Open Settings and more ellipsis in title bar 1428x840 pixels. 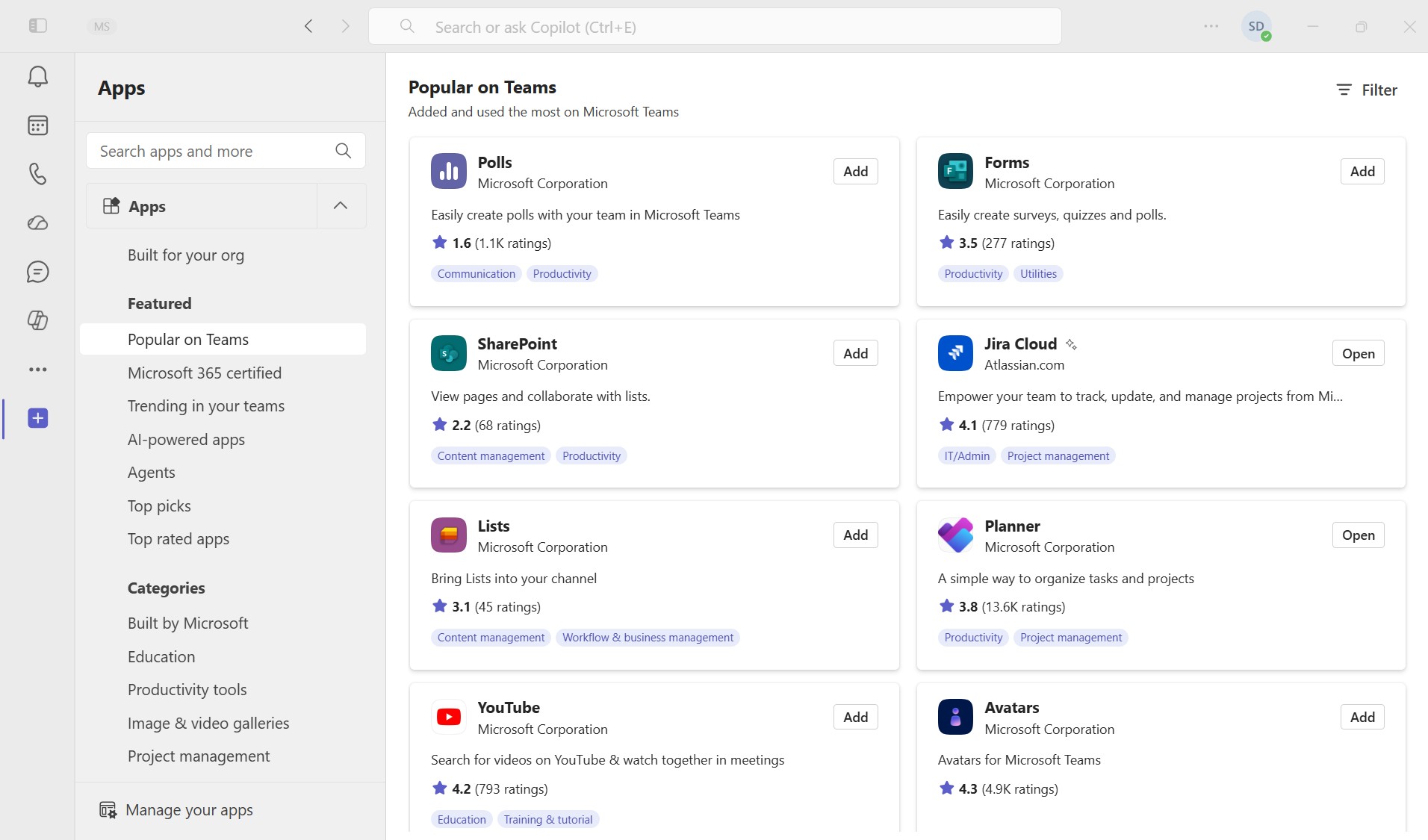(x=1211, y=26)
